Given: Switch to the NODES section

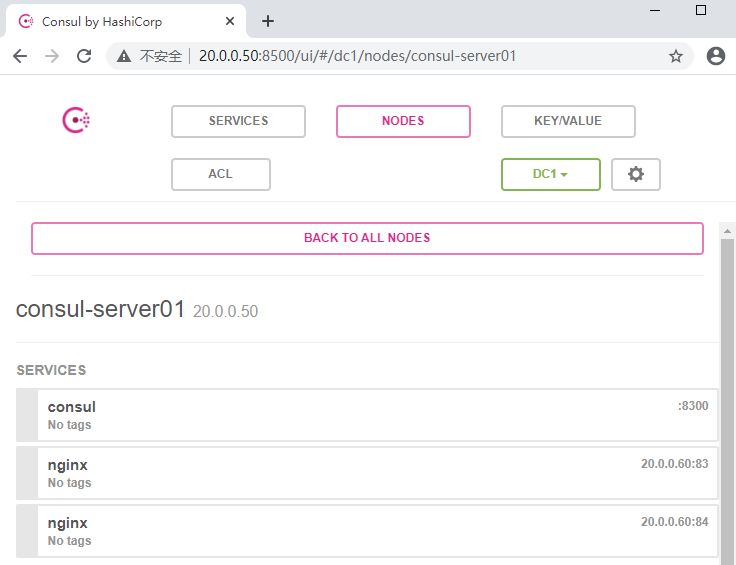Looking at the screenshot, I should tap(403, 121).
